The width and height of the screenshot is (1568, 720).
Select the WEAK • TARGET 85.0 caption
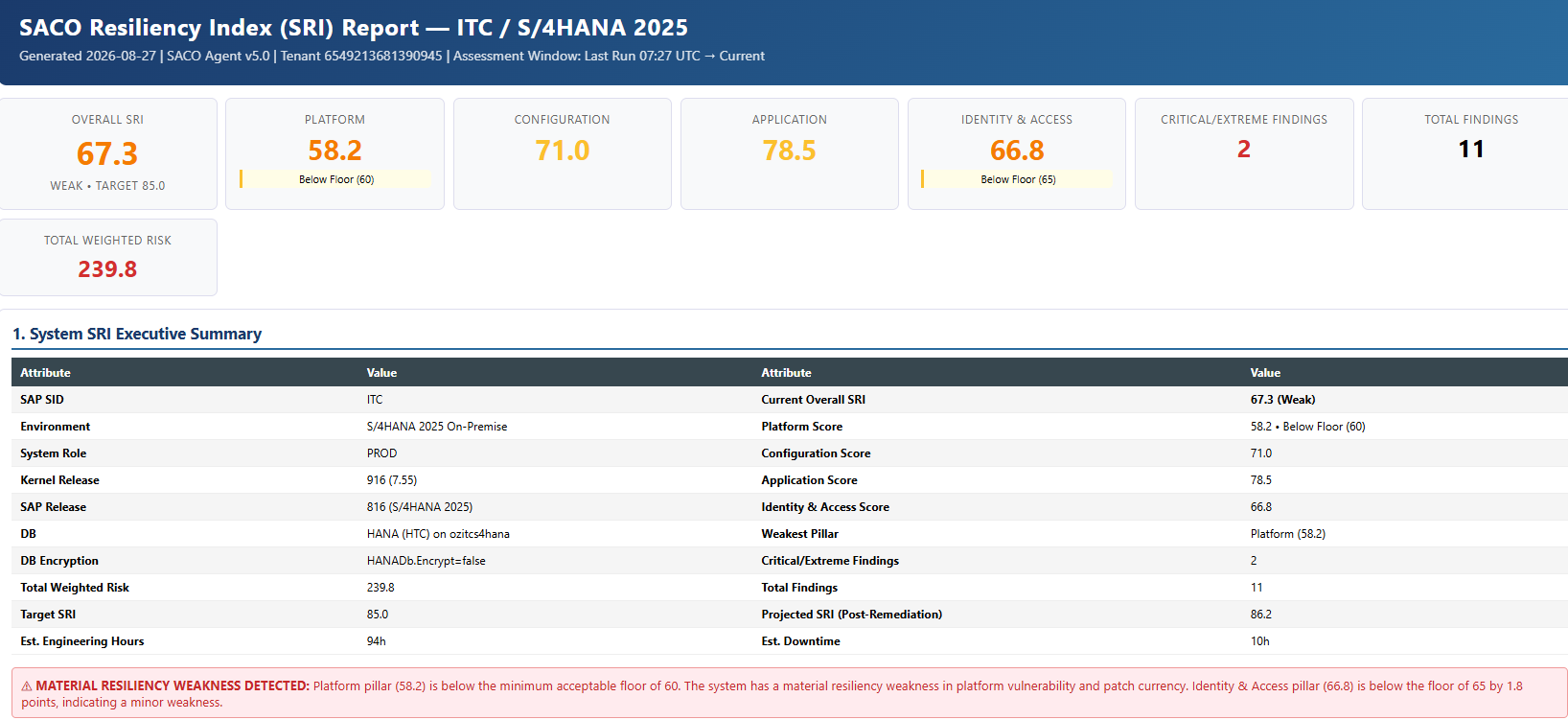(x=107, y=186)
